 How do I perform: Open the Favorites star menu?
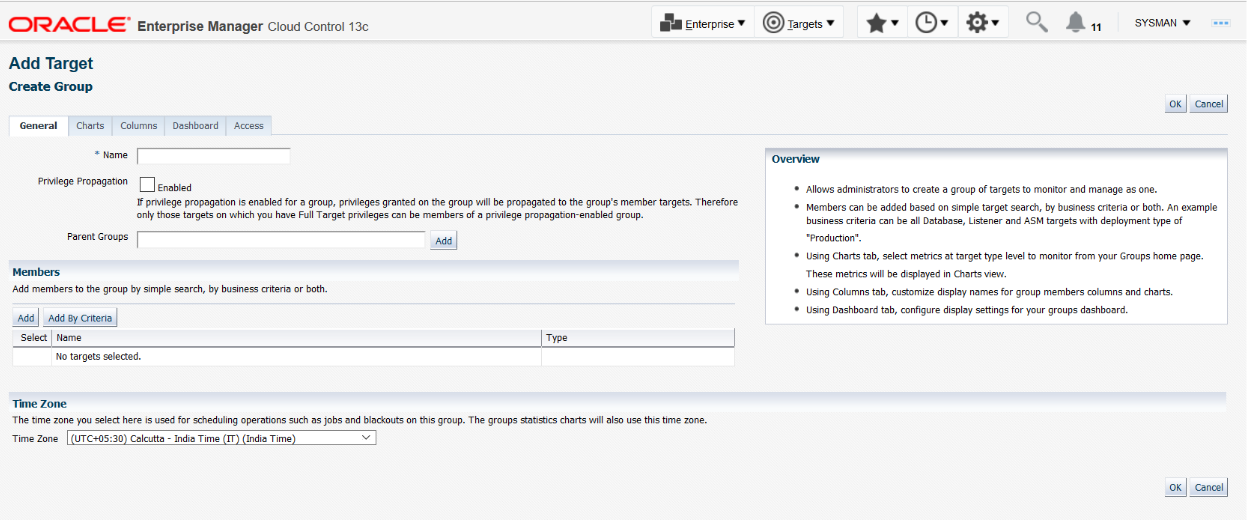tap(882, 23)
